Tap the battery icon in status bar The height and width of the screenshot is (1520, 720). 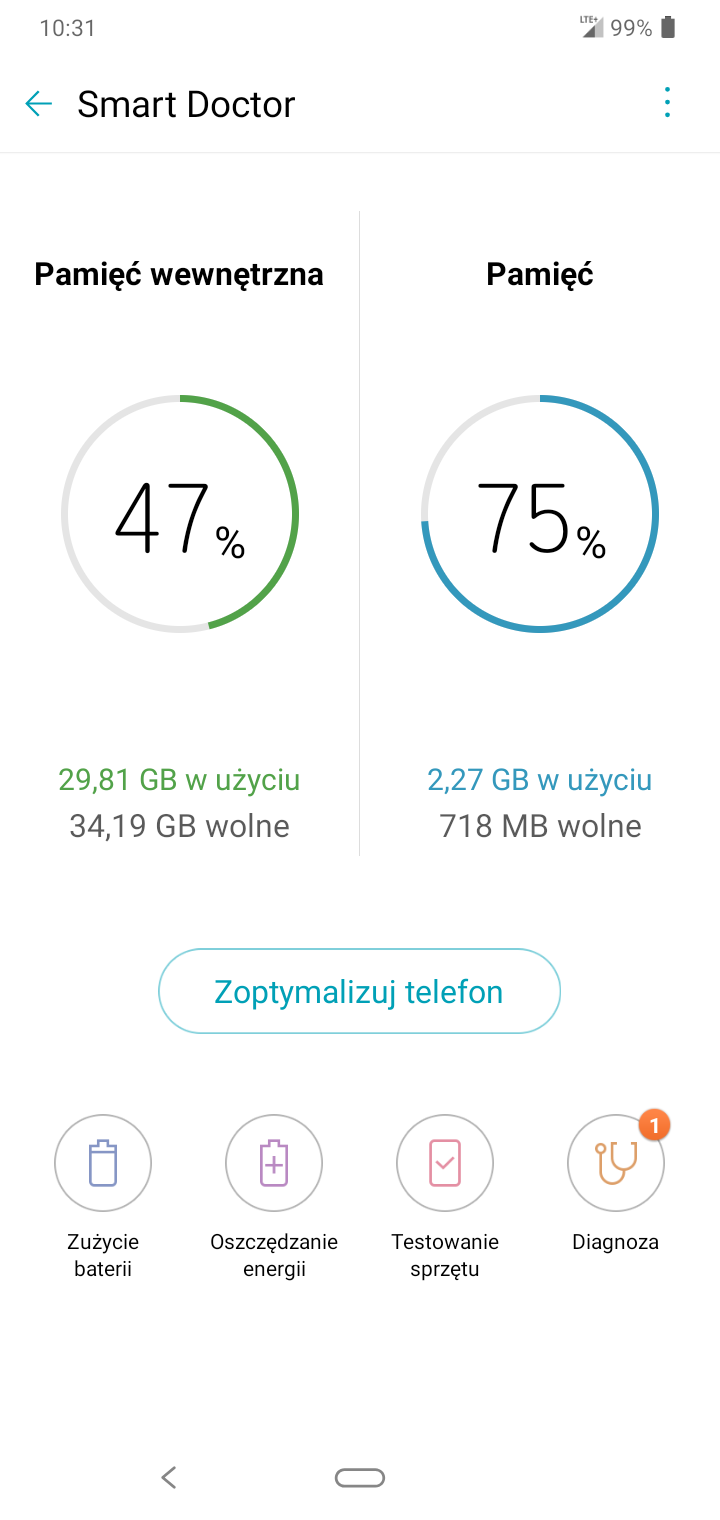tap(669, 28)
